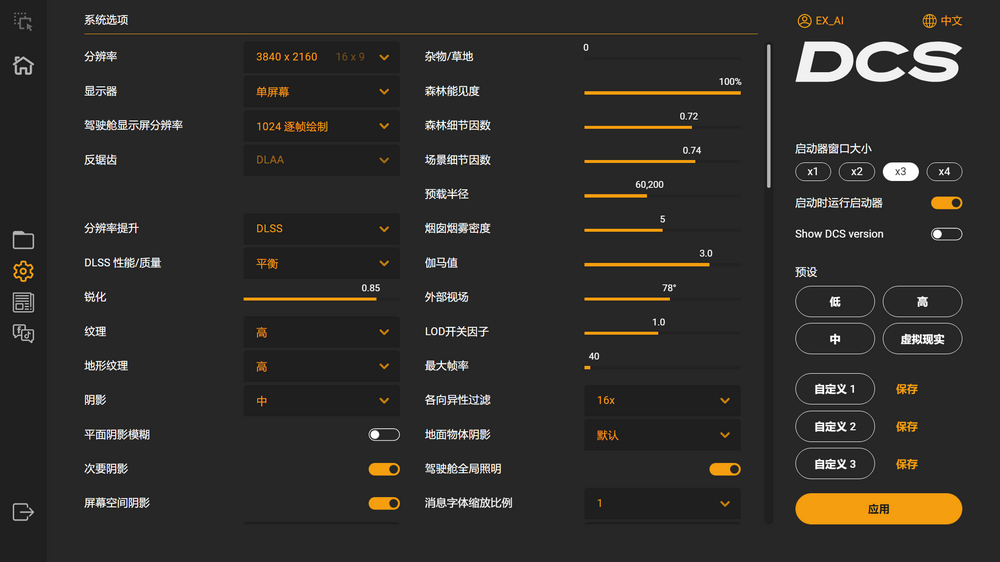Click the chat bubbles icon in the sidebar
The width and height of the screenshot is (1000, 562).
(23, 333)
